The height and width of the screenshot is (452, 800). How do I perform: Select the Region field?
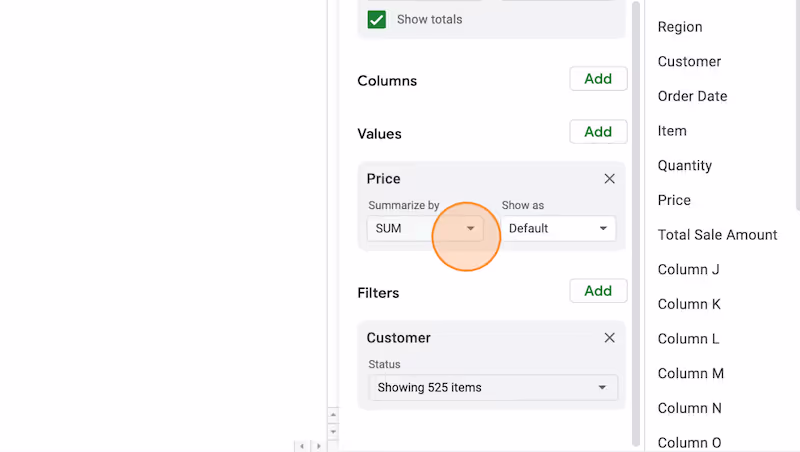(x=680, y=27)
